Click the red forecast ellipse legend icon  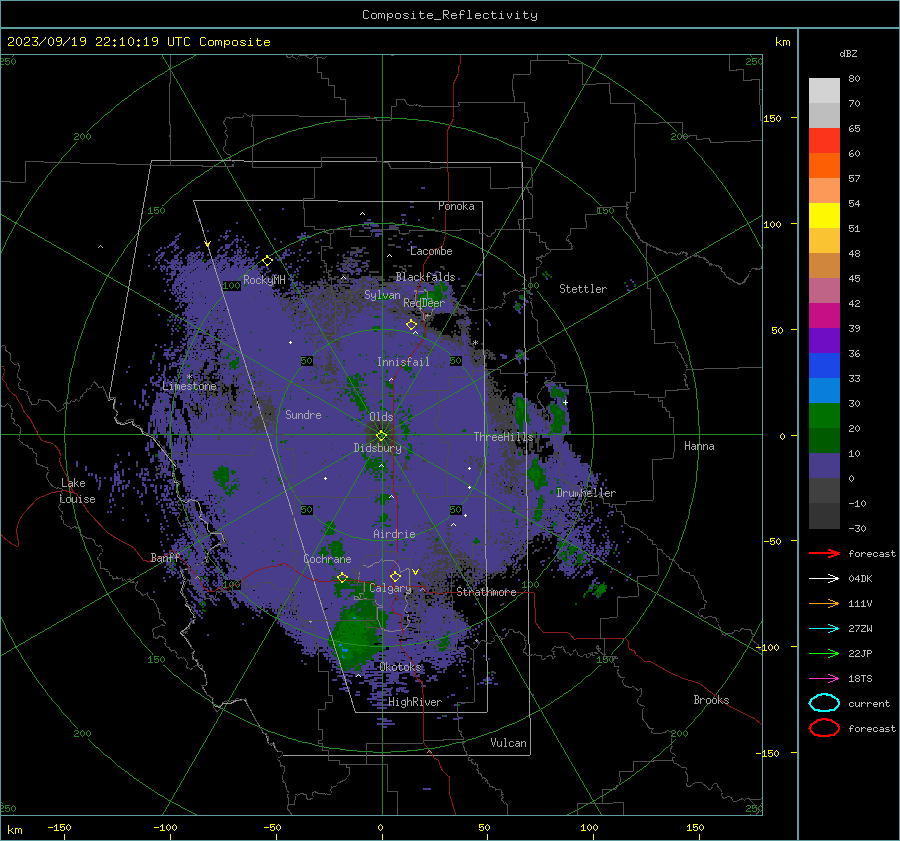pyautogui.click(x=824, y=728)
